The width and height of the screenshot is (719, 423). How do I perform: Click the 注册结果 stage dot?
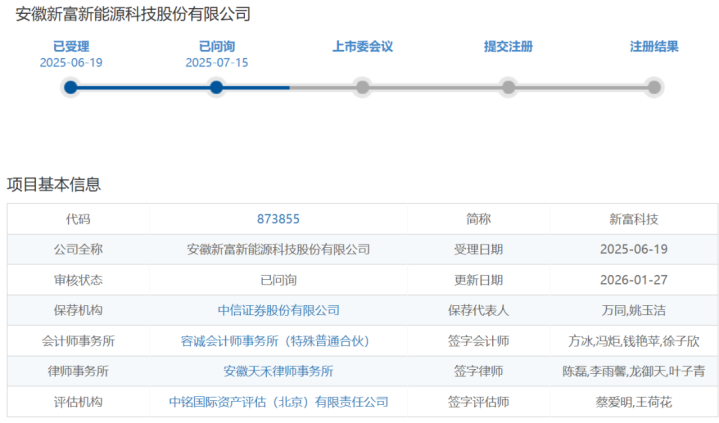[x=654, y=87]
